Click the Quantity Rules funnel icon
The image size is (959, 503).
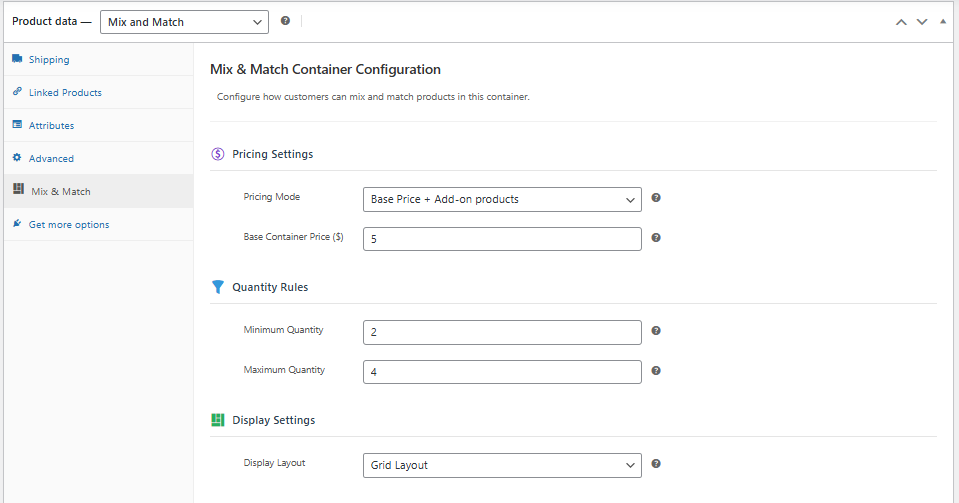pos(218,287)
